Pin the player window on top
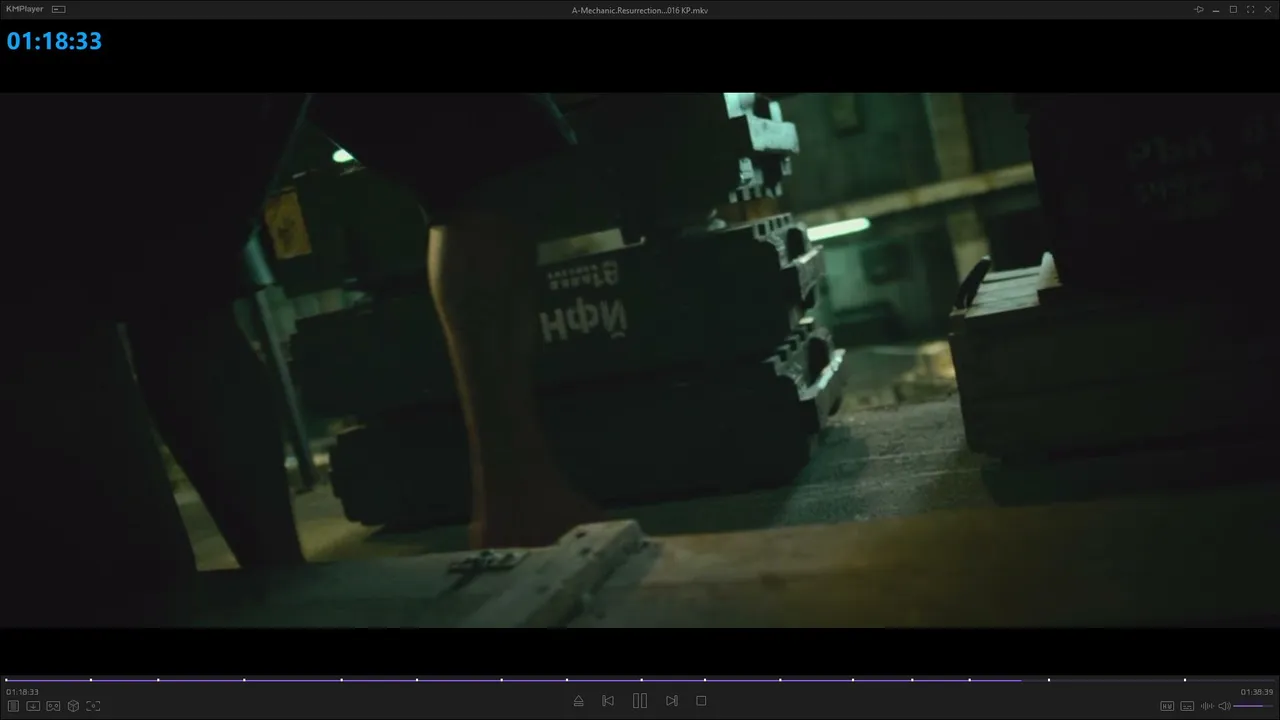 1199,9
